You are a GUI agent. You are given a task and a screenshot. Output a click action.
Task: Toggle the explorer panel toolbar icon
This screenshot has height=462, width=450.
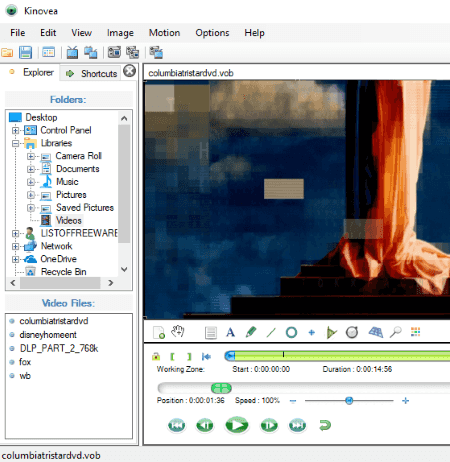tap(49, 52)
